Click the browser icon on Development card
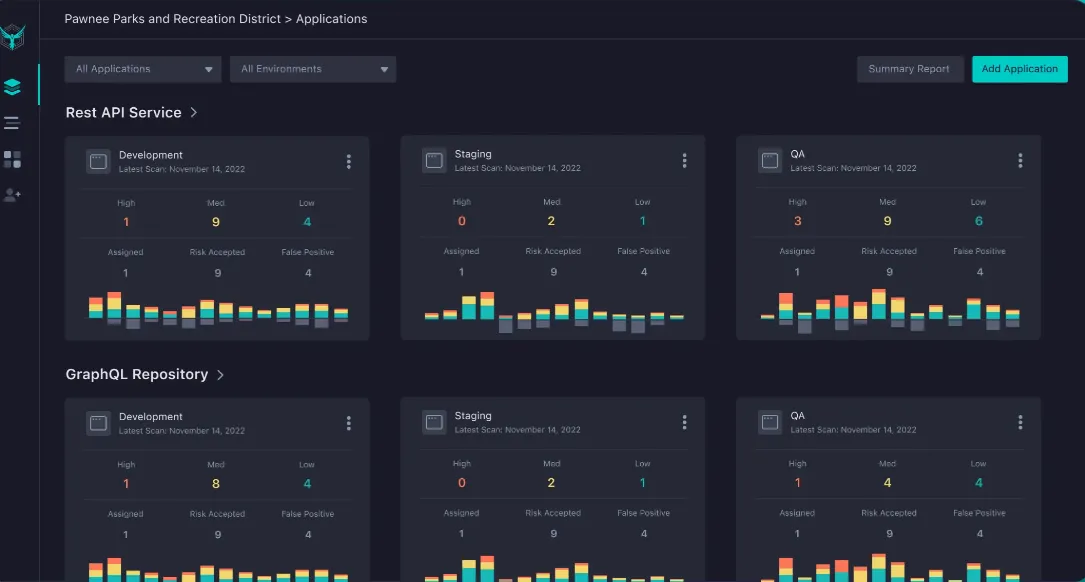Viewport: 1085px width, 582px height. pyautogui.click(x=98, y=160)
